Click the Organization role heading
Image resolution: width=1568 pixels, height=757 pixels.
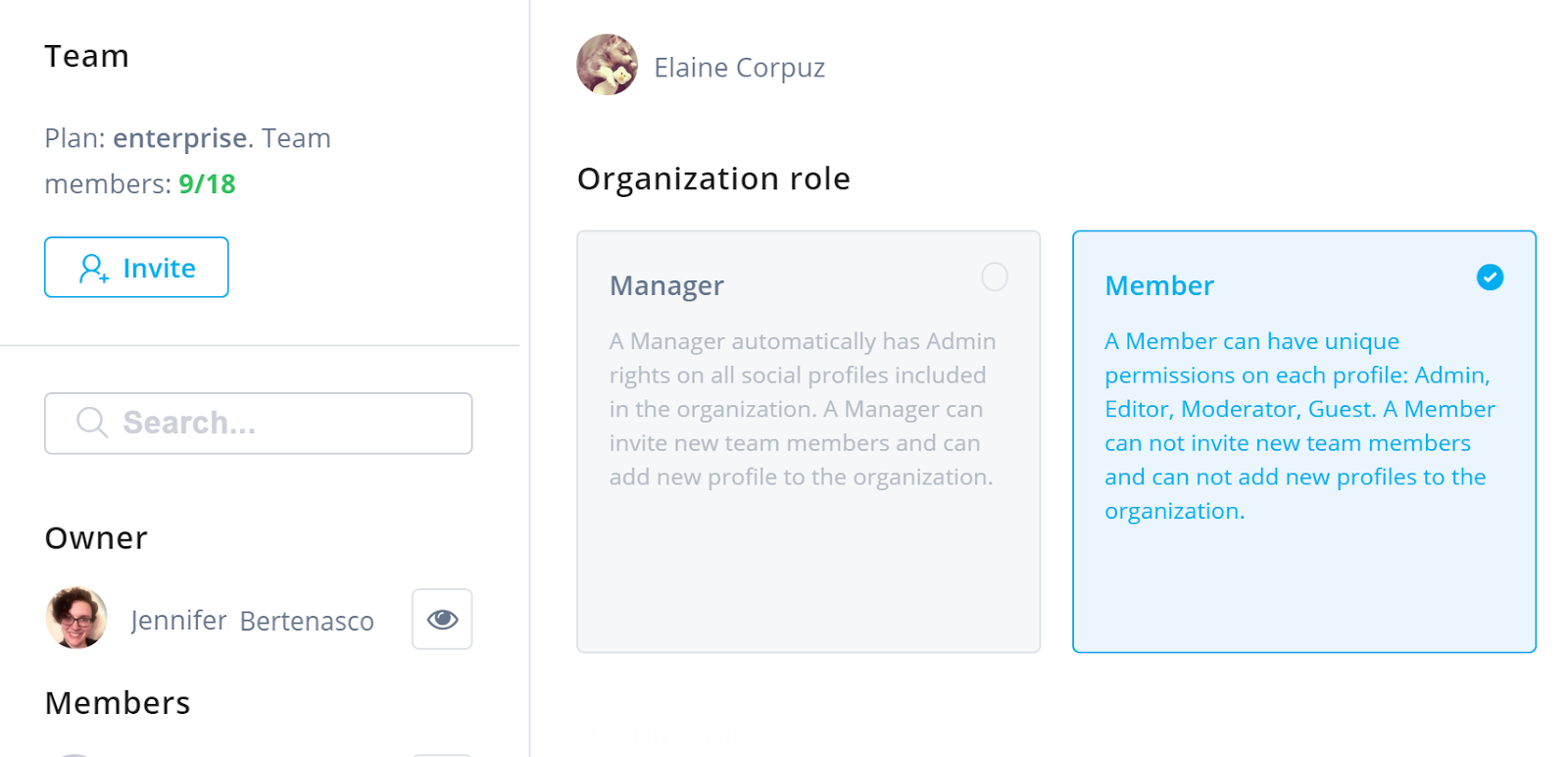(713, 178)
